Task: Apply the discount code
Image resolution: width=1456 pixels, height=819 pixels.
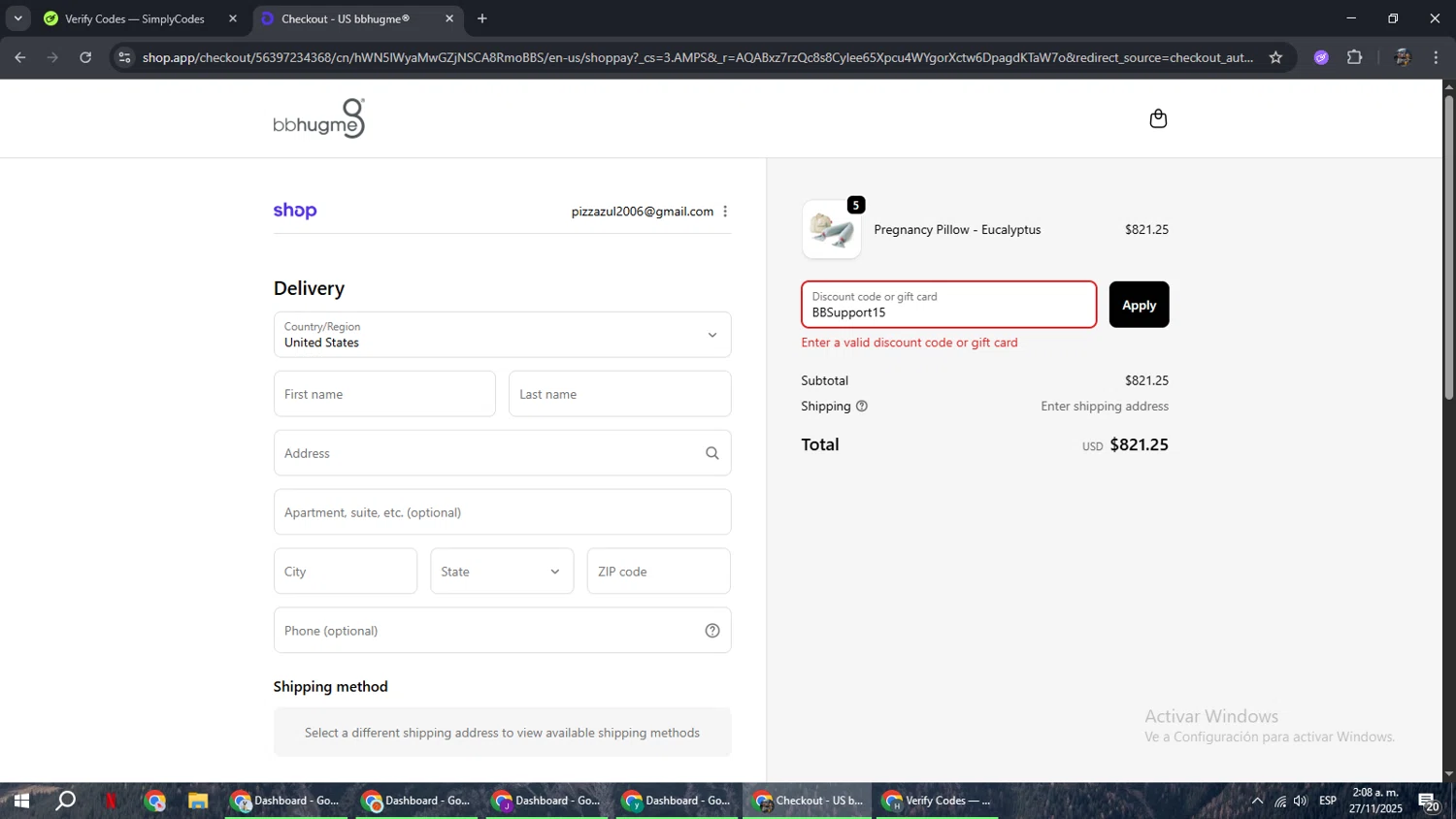Action: pyautogui.click(x=1139, y=305)
